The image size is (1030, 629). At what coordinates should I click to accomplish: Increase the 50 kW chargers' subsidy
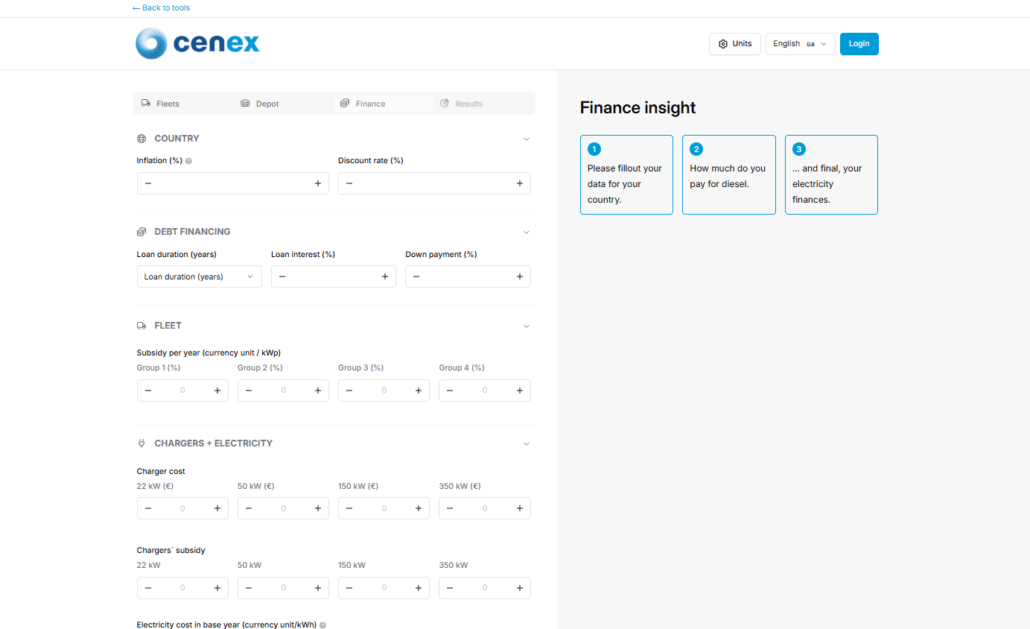point(318,588)
